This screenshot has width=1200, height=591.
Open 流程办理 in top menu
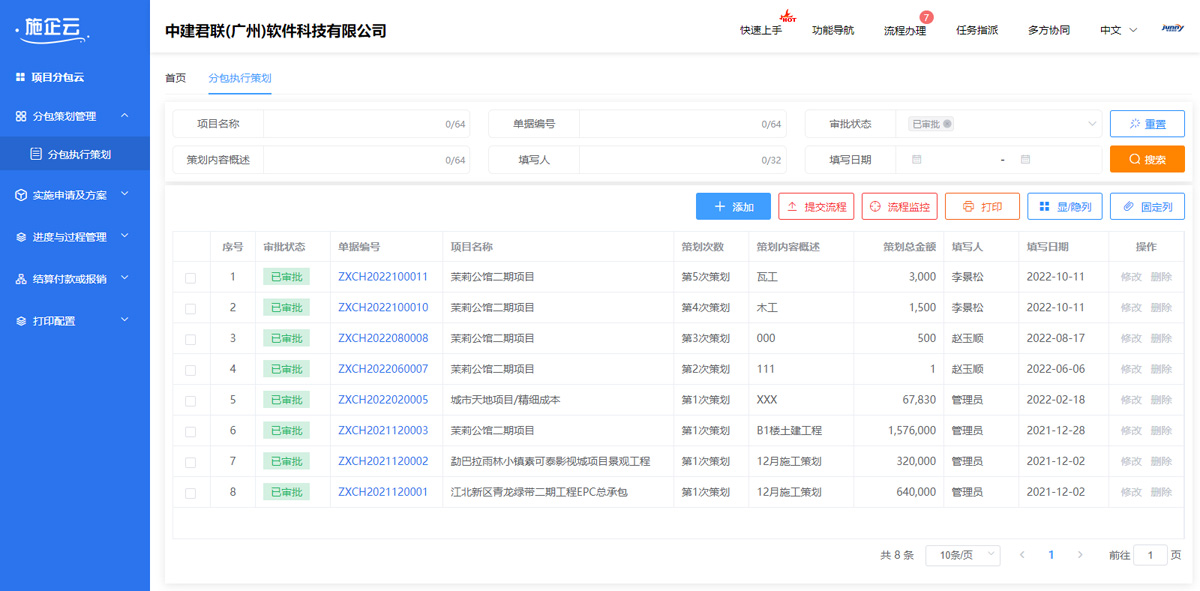click(x=905, y=30)
